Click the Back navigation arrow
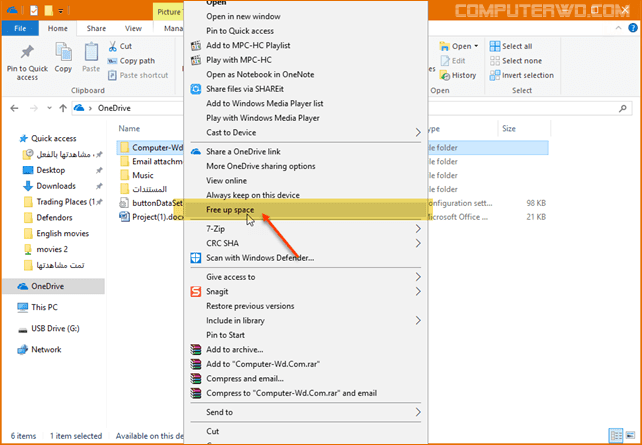This screenshot has height=445, width=642. click(x=14, y=108)
